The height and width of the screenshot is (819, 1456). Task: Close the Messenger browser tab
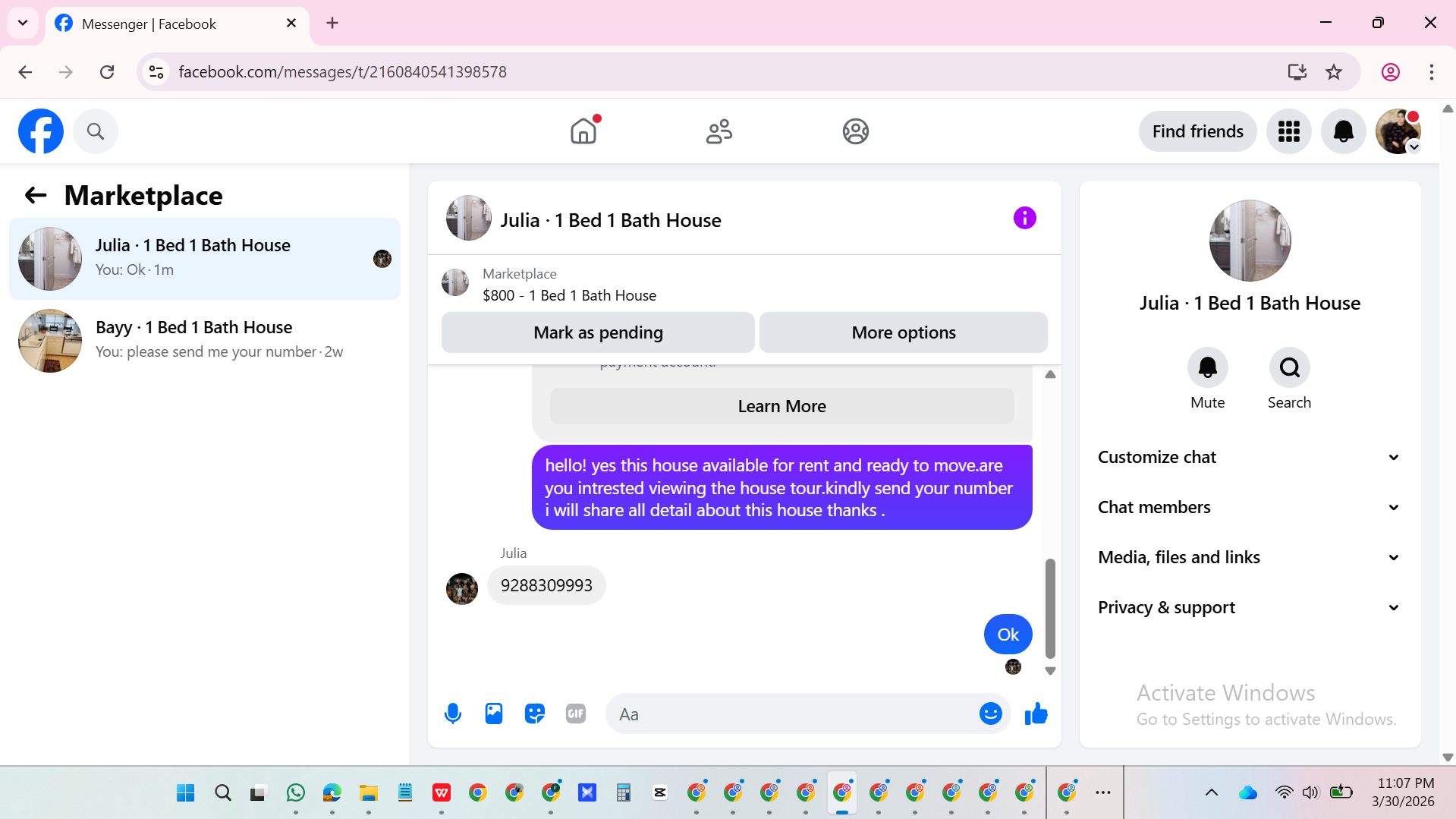pos(291,24)
